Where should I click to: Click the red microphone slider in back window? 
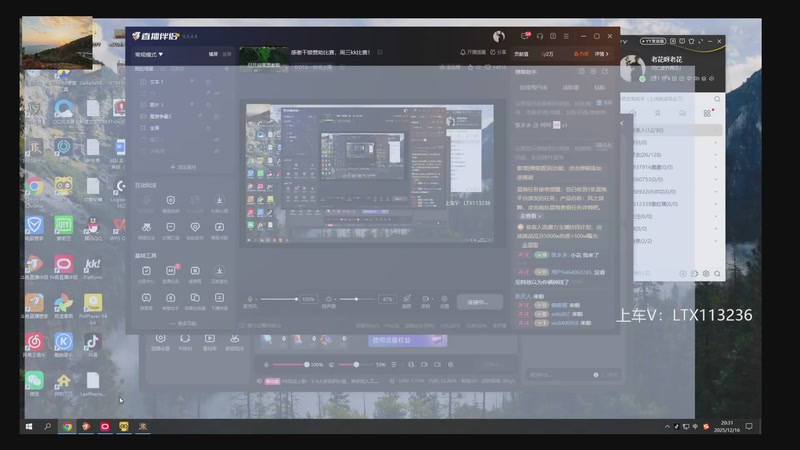(x=290, y=365)
